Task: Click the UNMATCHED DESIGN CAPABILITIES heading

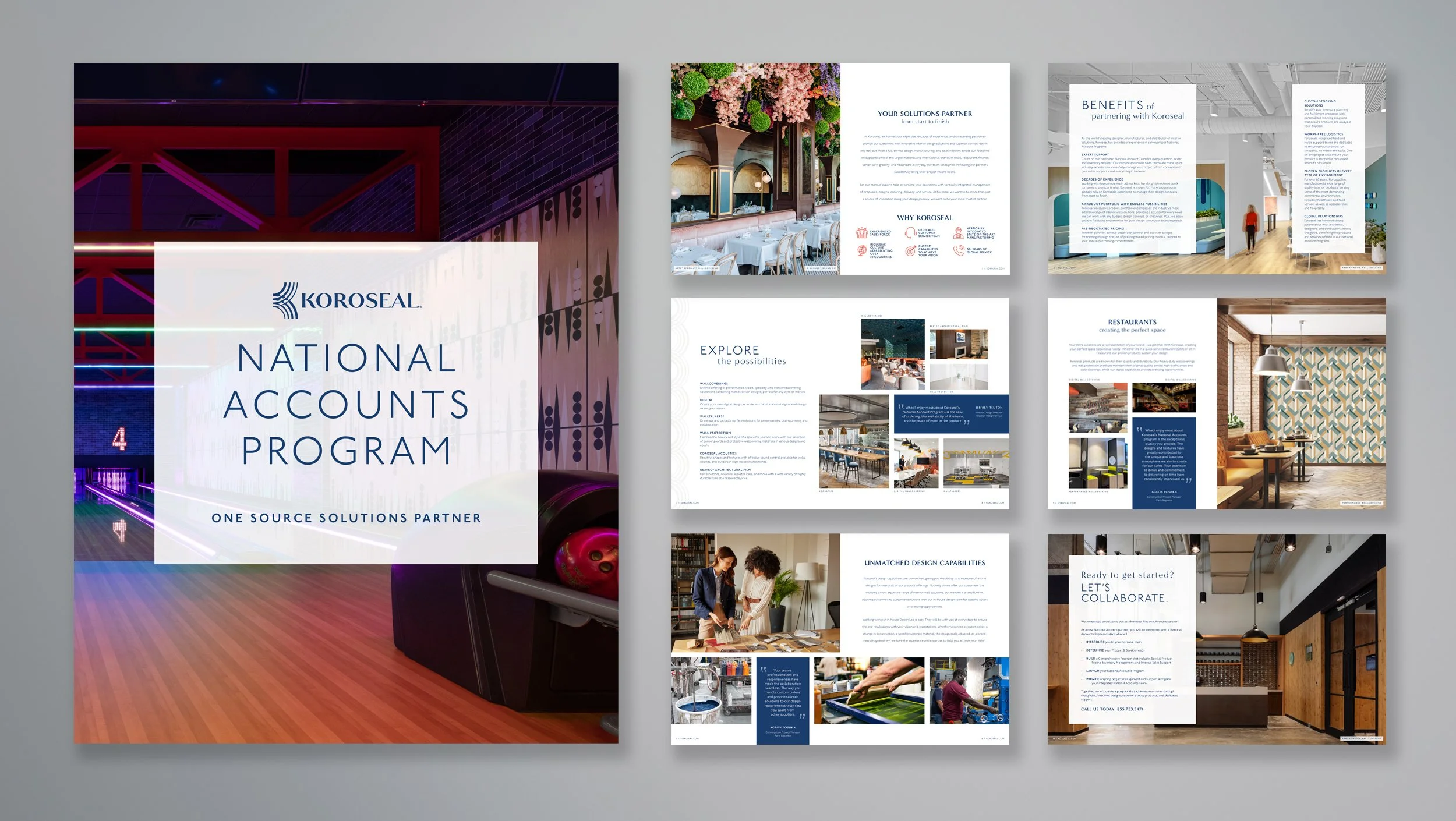Action: tap(925, 563)
